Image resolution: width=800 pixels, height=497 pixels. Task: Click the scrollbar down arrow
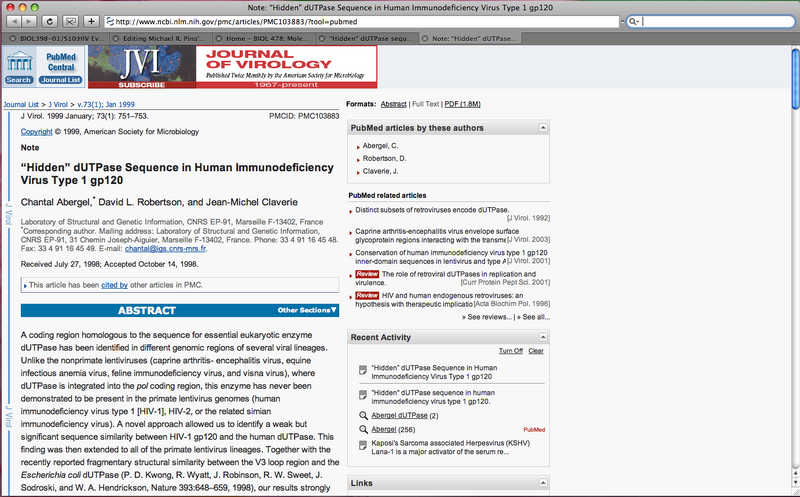(x=795, y=483)
